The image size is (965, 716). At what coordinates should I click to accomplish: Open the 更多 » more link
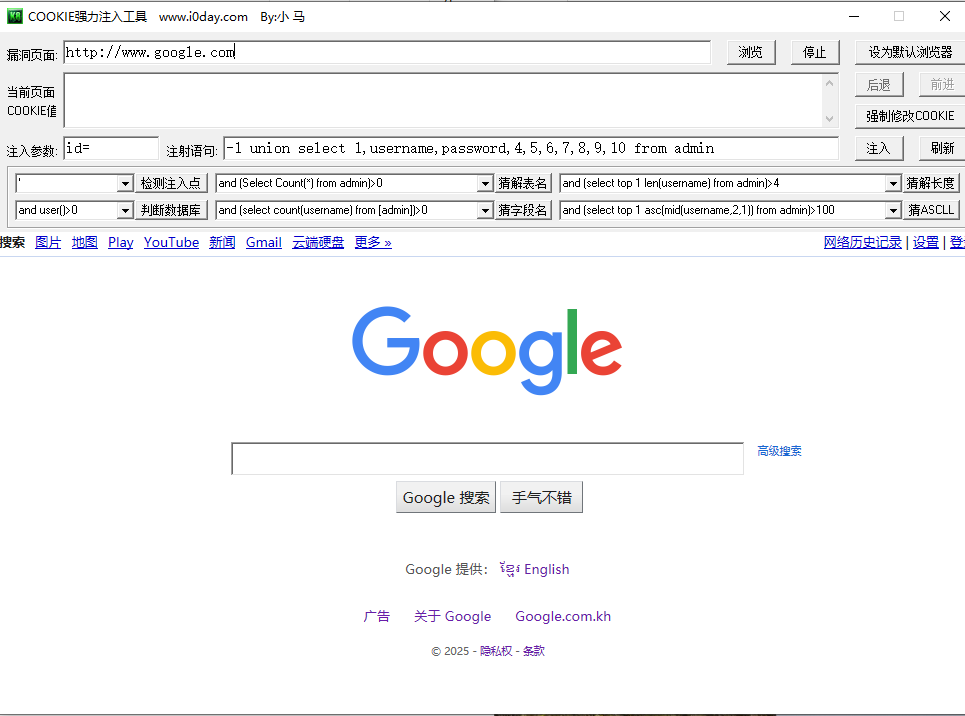tap(373, 243)
